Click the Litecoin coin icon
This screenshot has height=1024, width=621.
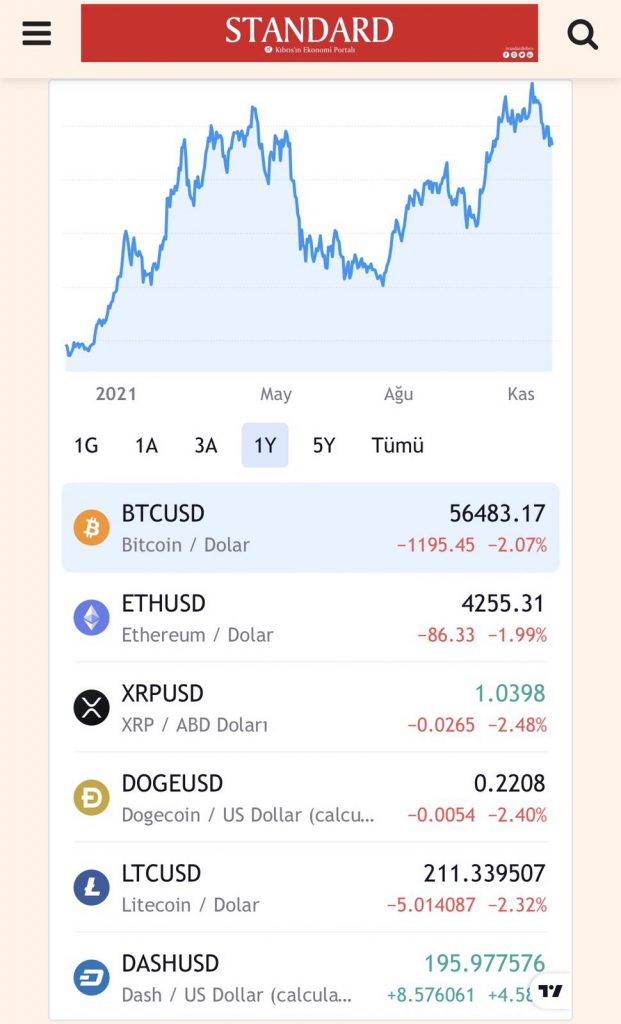pos(92,887)
